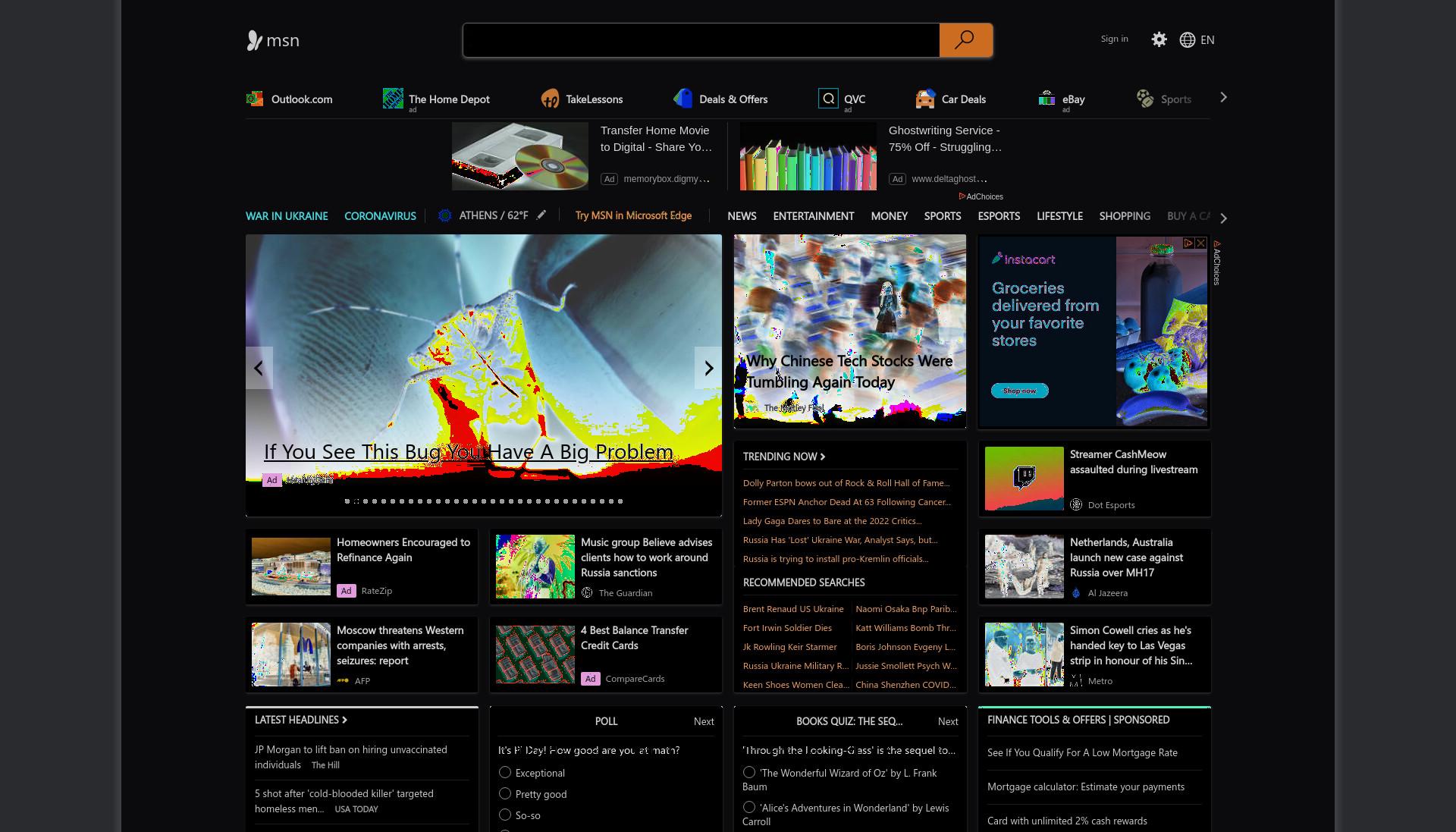Open JP Morgan unvaccinated hiring headline
The image size is (1456, 832).
coord(351,757)
